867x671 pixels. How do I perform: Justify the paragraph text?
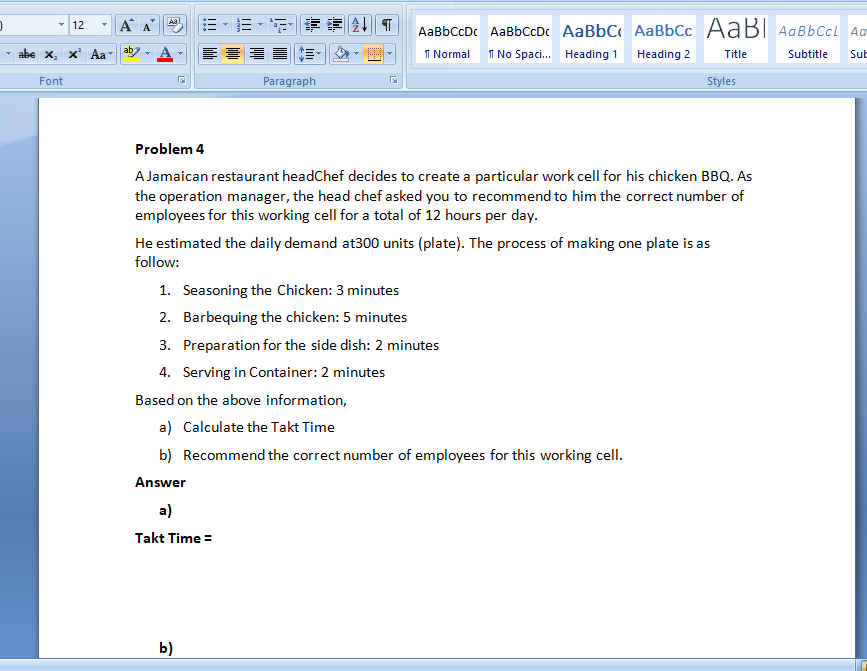coord(280,54)
